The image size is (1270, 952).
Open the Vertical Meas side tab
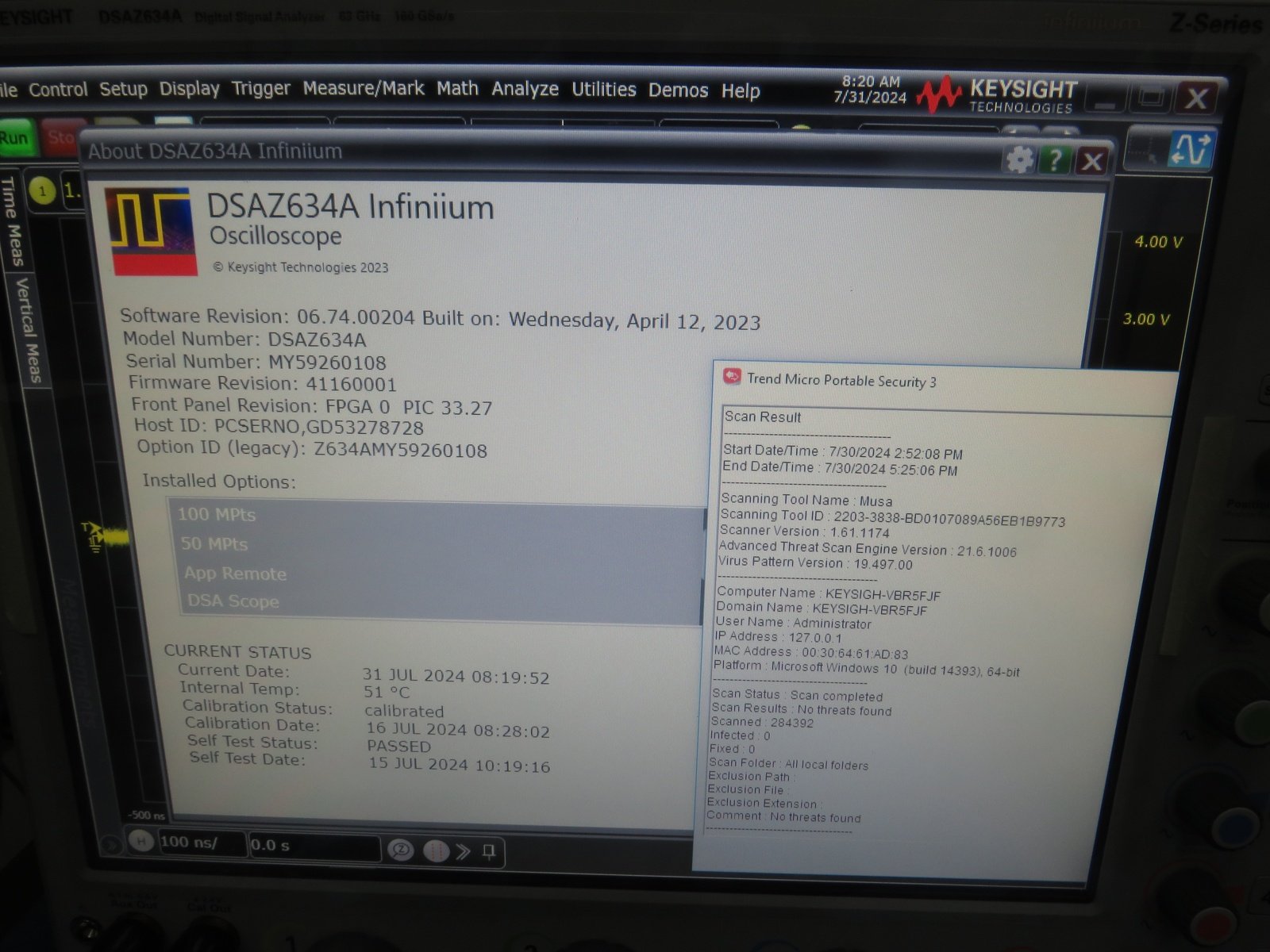pos(29,330)
